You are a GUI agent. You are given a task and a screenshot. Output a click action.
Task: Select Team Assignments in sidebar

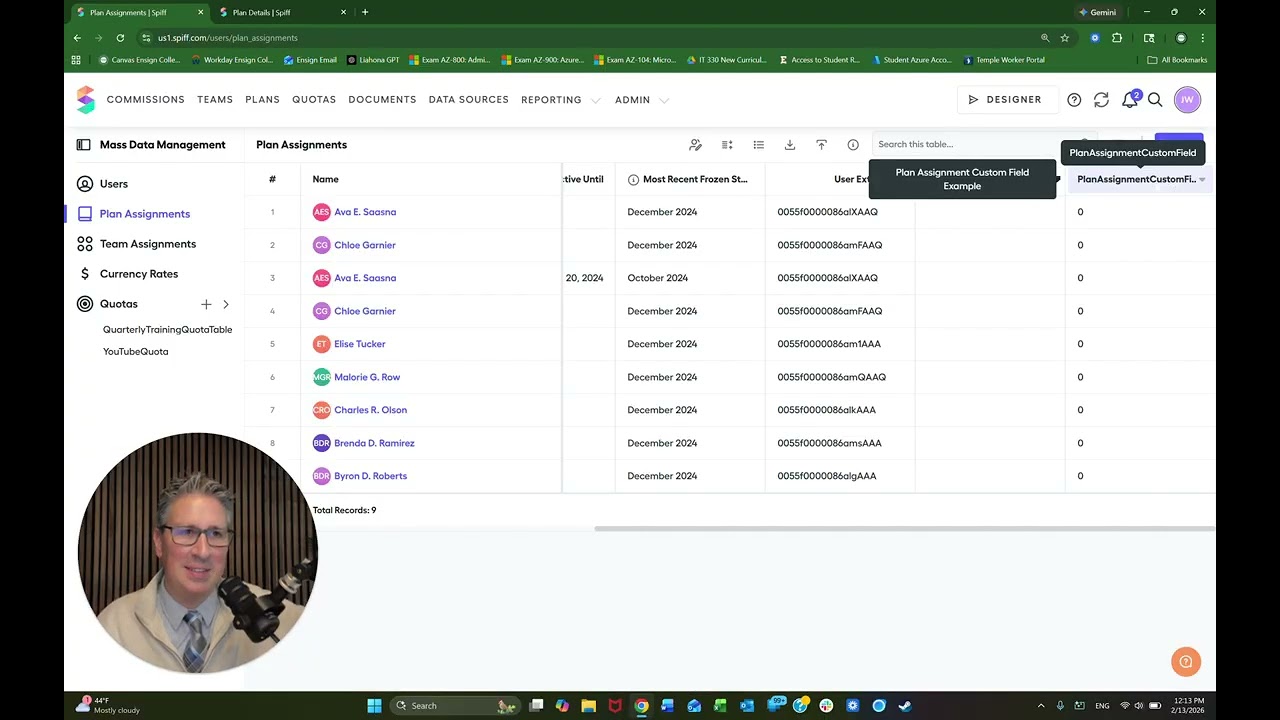(148, 244)
